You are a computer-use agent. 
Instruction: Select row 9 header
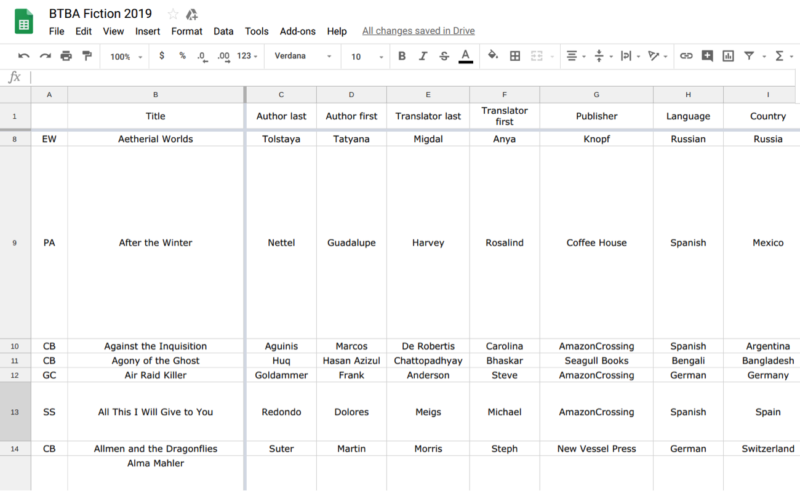pos(15,242)
